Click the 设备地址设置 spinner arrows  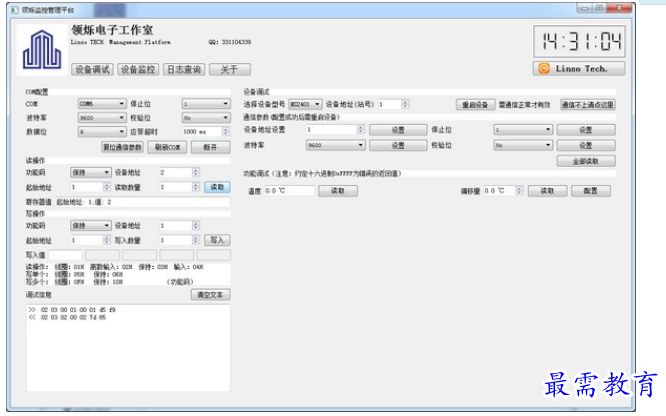click(361, 130)
